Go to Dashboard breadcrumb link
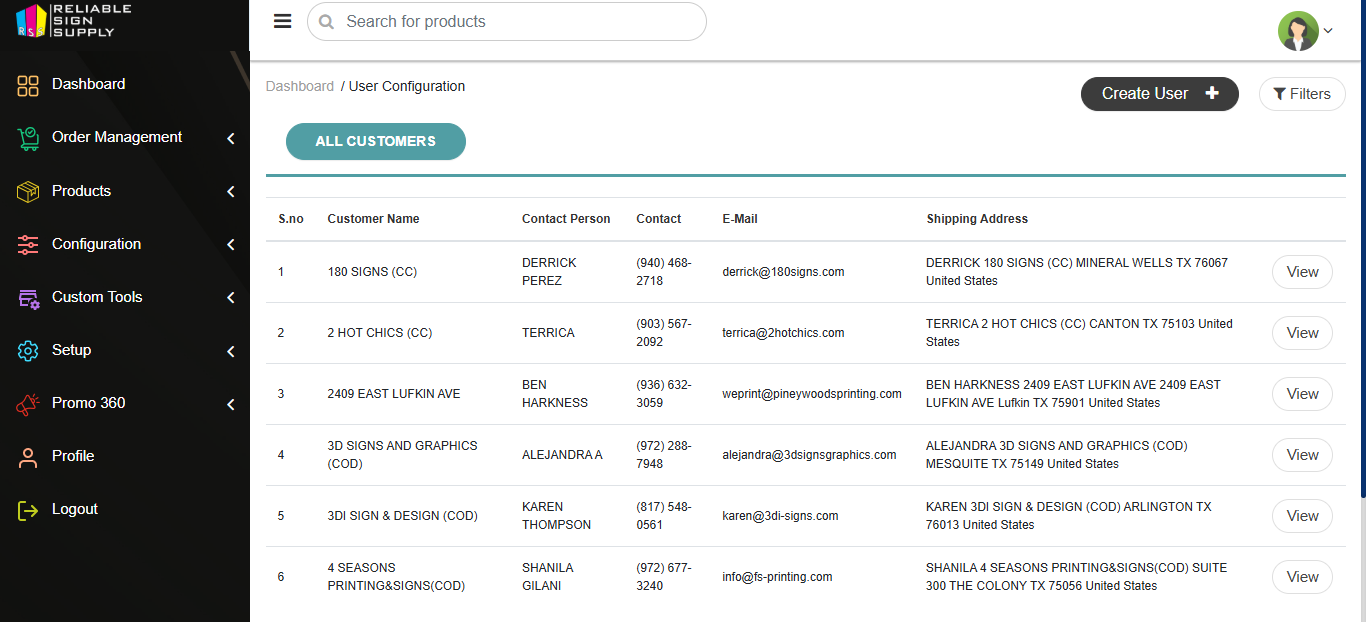Screen dimensions: 1366x622 click(300, 87)
